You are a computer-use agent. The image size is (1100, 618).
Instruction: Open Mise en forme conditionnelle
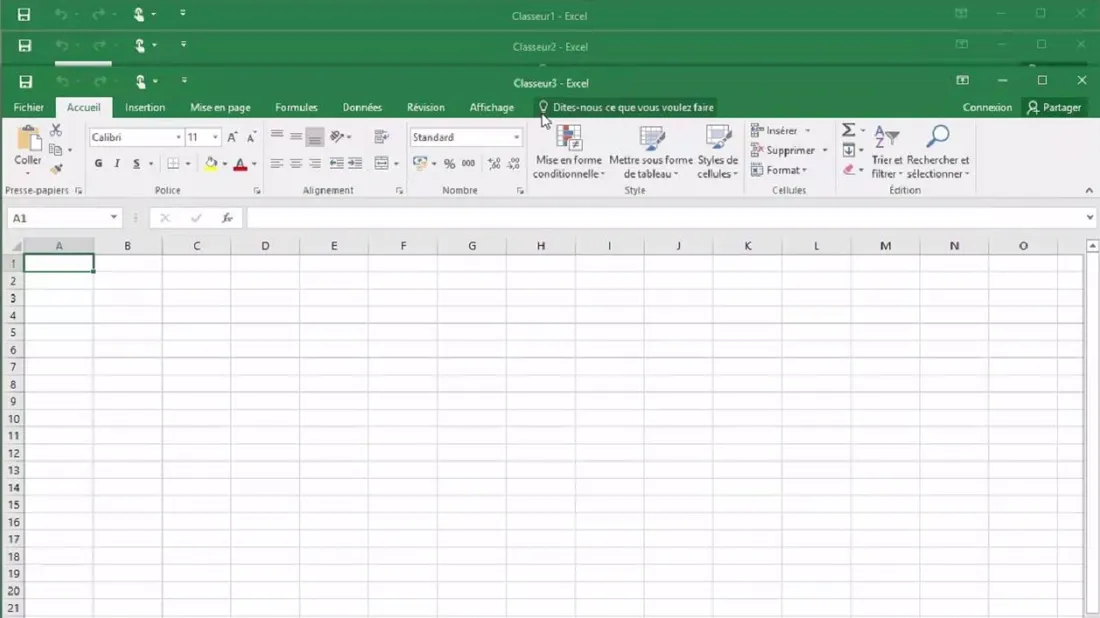[569, 153]
